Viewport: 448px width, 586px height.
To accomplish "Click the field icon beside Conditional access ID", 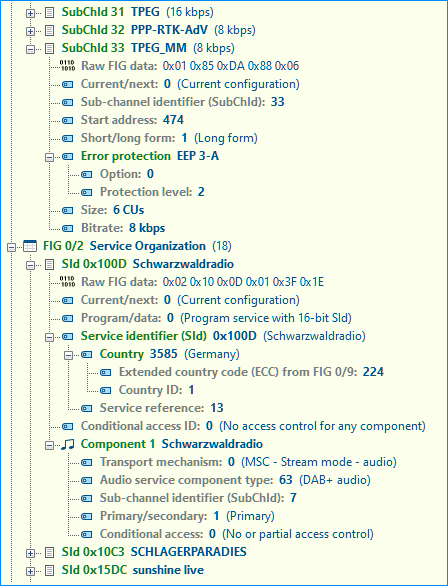I will (x=68, y=426).
